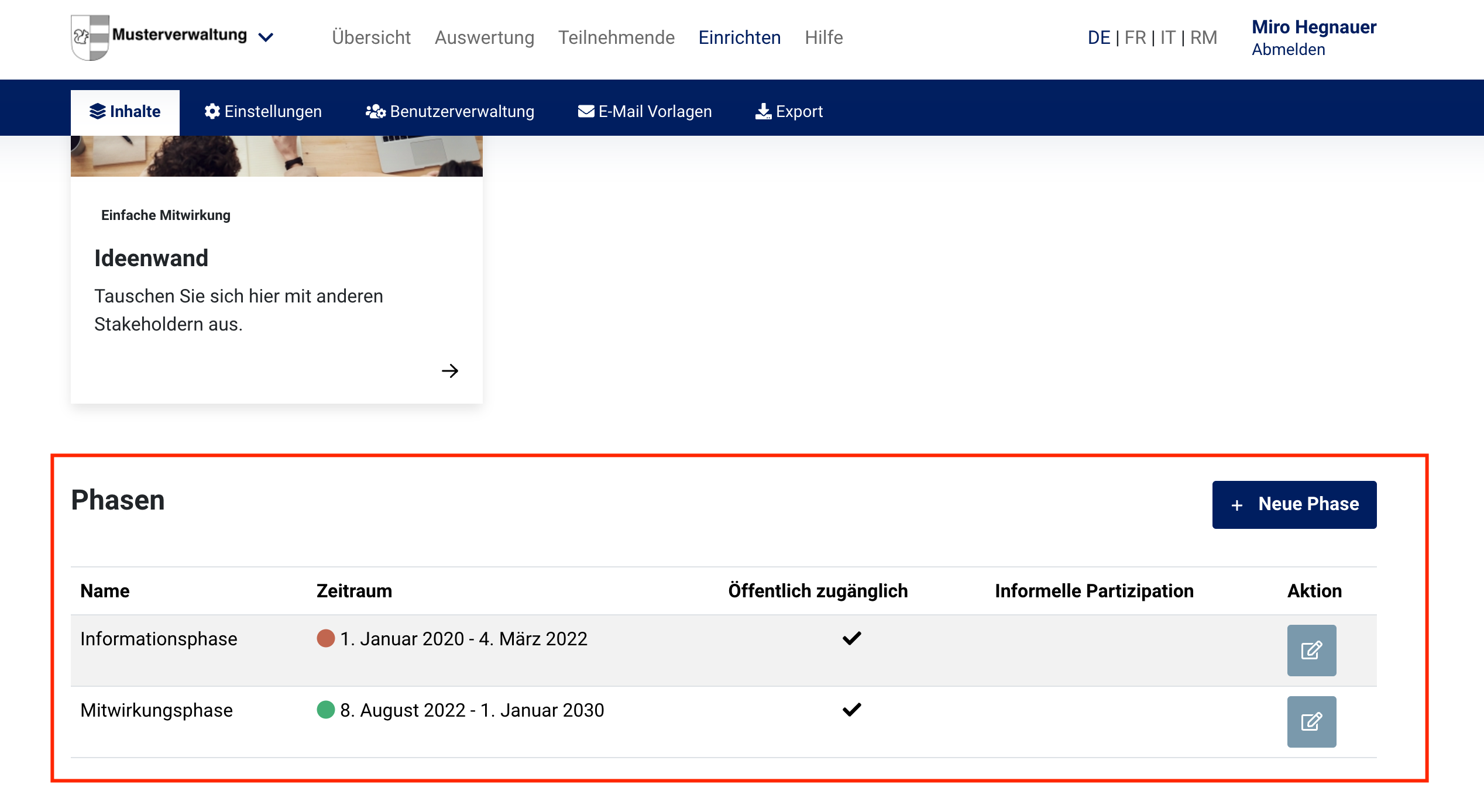Image resolution: width=1484 pixels, height=812 pixels.
Task: Click the red status dot of Informationsphase
Action: [325, 638]
